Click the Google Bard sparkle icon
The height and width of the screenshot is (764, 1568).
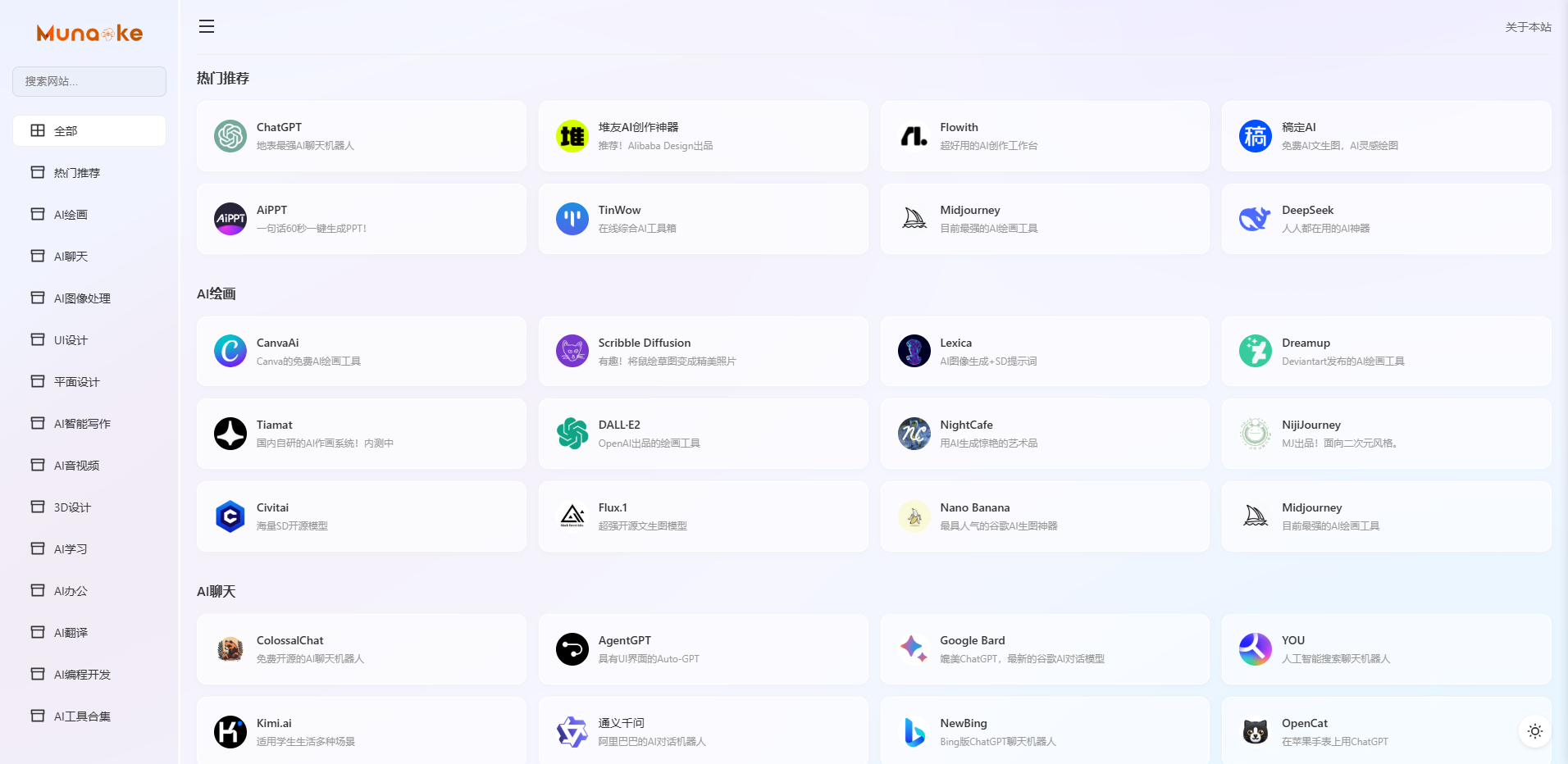point(914,649)
